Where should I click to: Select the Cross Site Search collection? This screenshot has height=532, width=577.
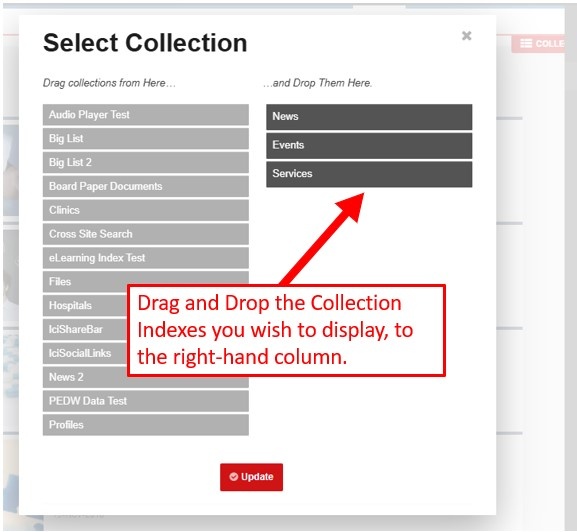(x=146, y=234)
